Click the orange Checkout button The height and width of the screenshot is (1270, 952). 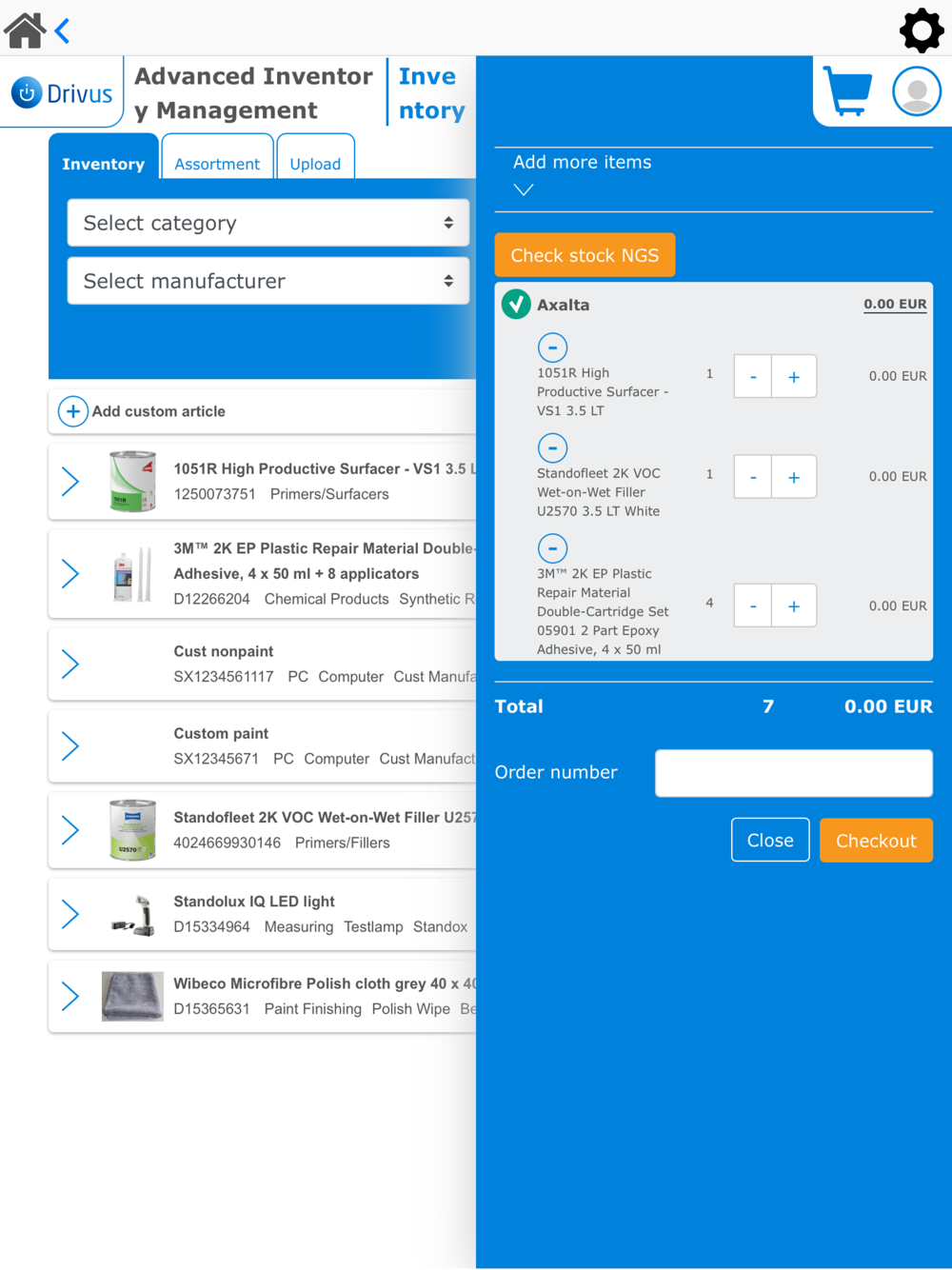pyautogui.click(x=876, y=840)
